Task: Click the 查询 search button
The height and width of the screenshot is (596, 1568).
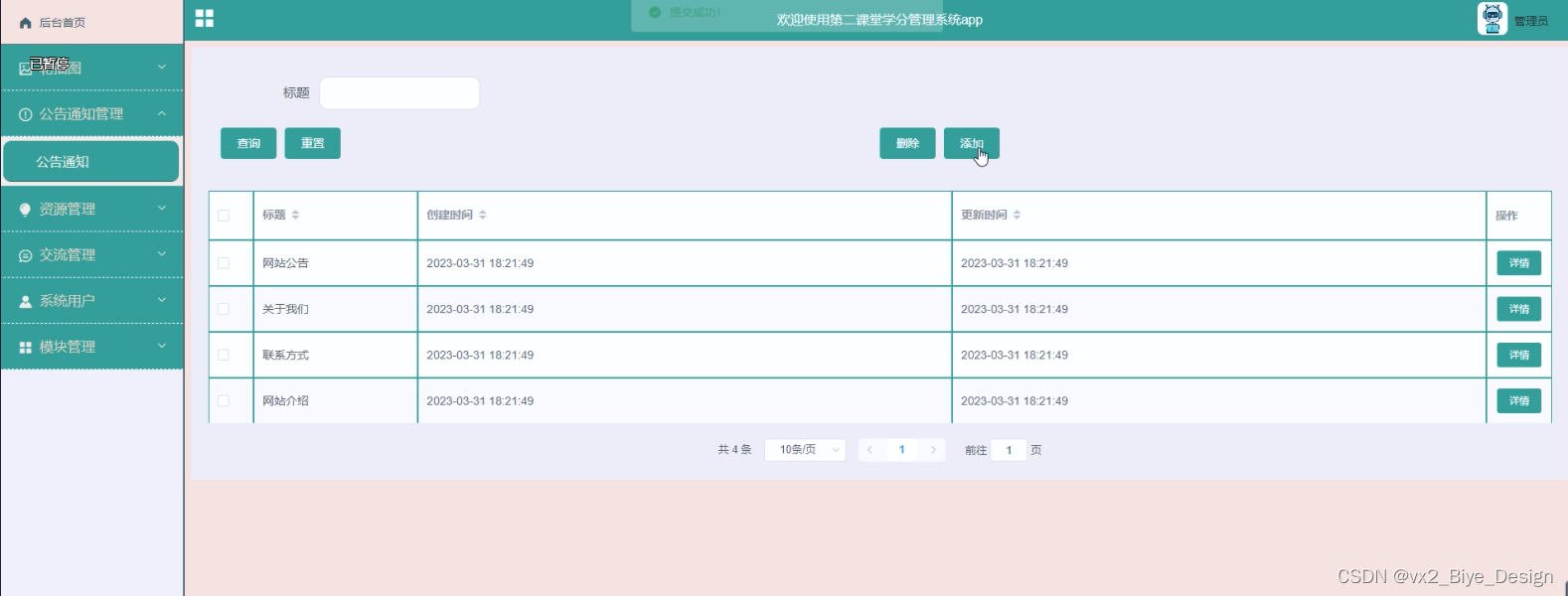Action: click(x=248, y=143)
